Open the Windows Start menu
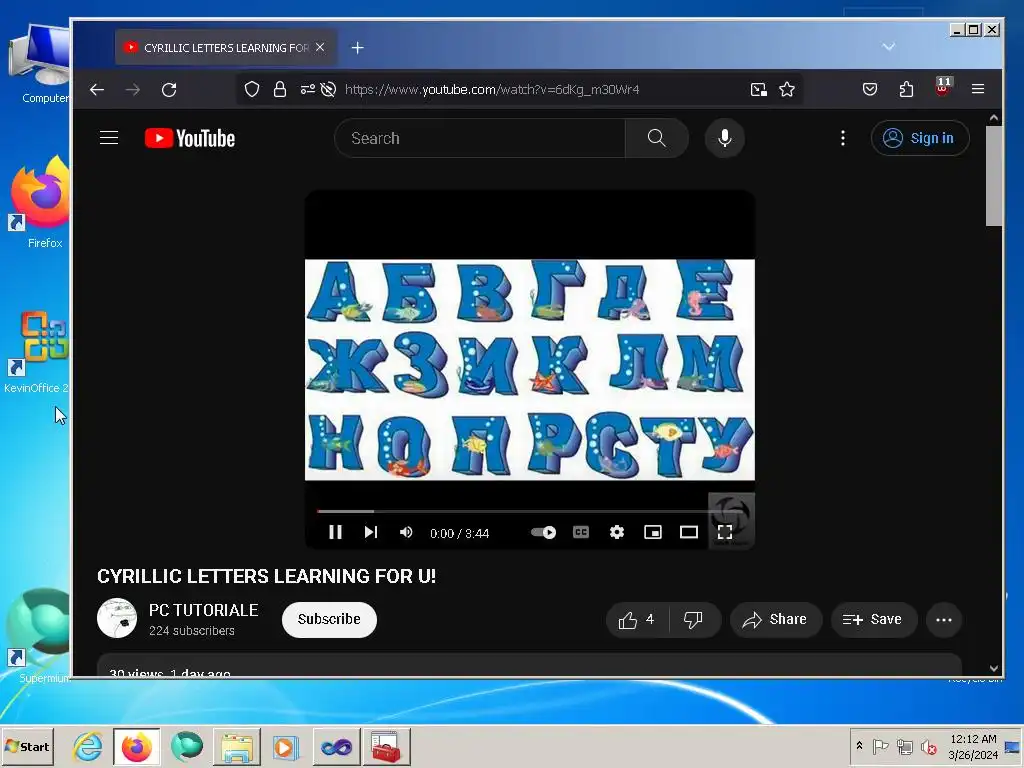The width and height of the screenshot is (1024, 768). 27,746
